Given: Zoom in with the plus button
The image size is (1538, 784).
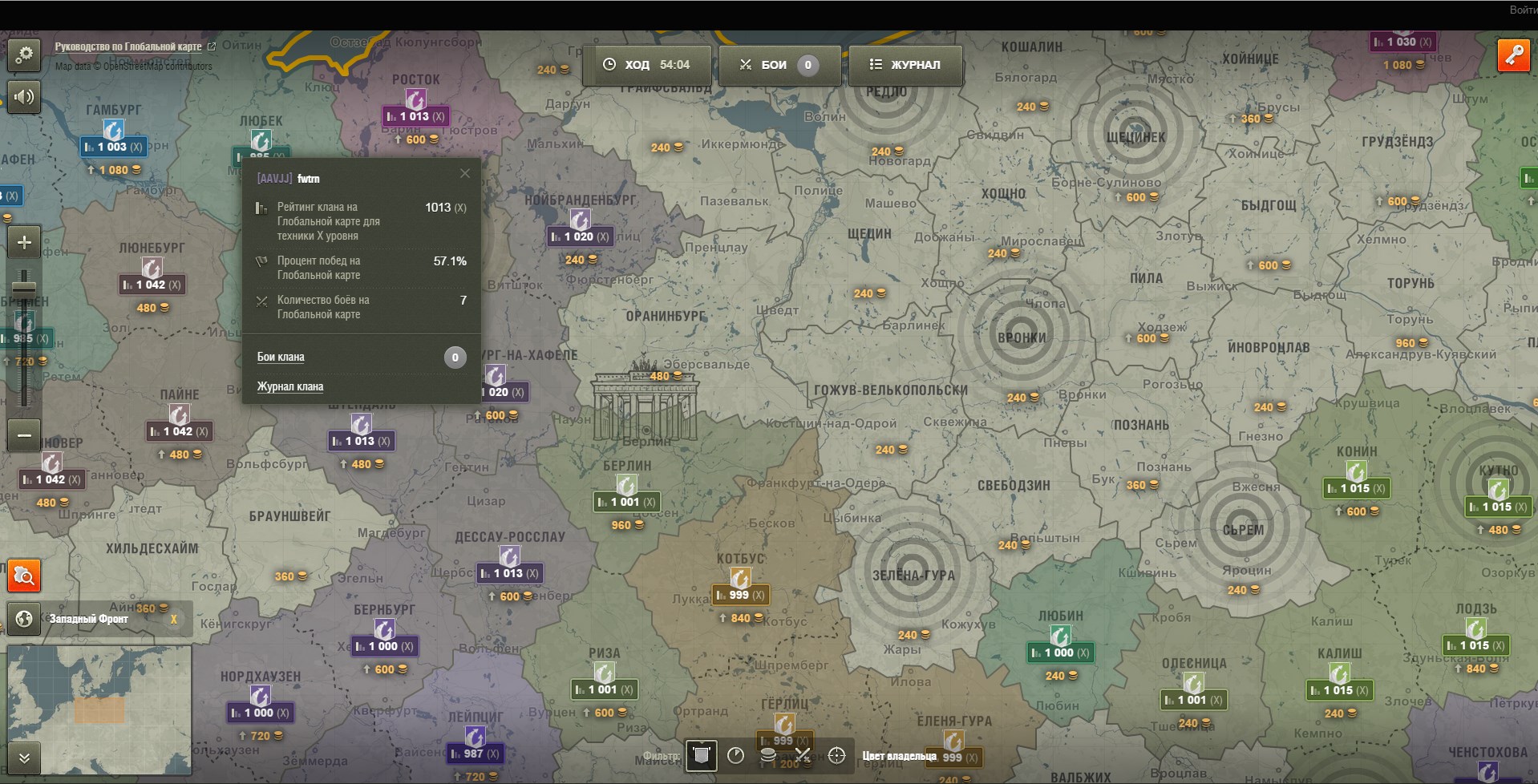Looking at the screenshot, I should point(24,242).
